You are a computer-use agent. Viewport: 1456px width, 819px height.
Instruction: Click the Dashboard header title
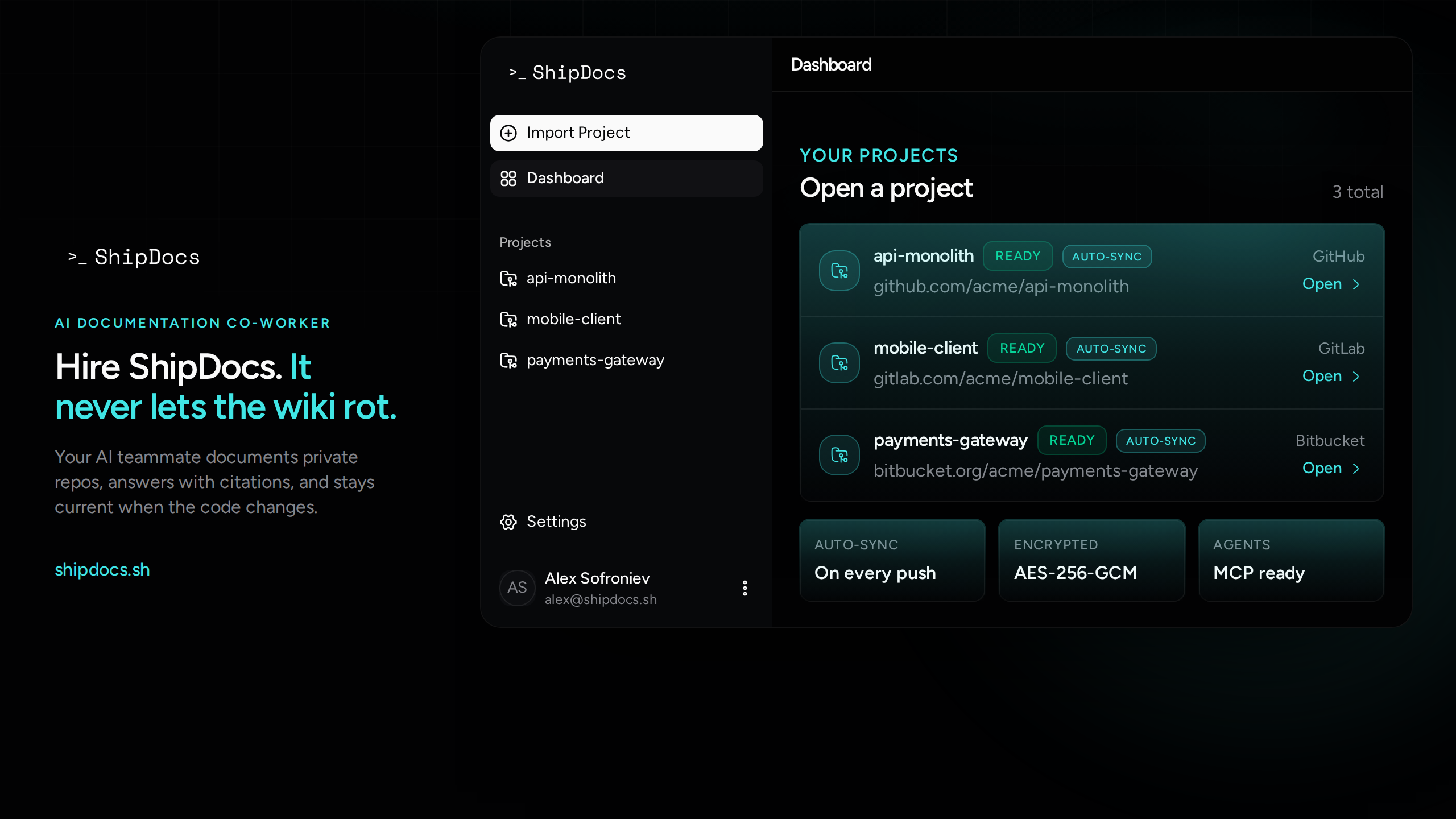831,65
